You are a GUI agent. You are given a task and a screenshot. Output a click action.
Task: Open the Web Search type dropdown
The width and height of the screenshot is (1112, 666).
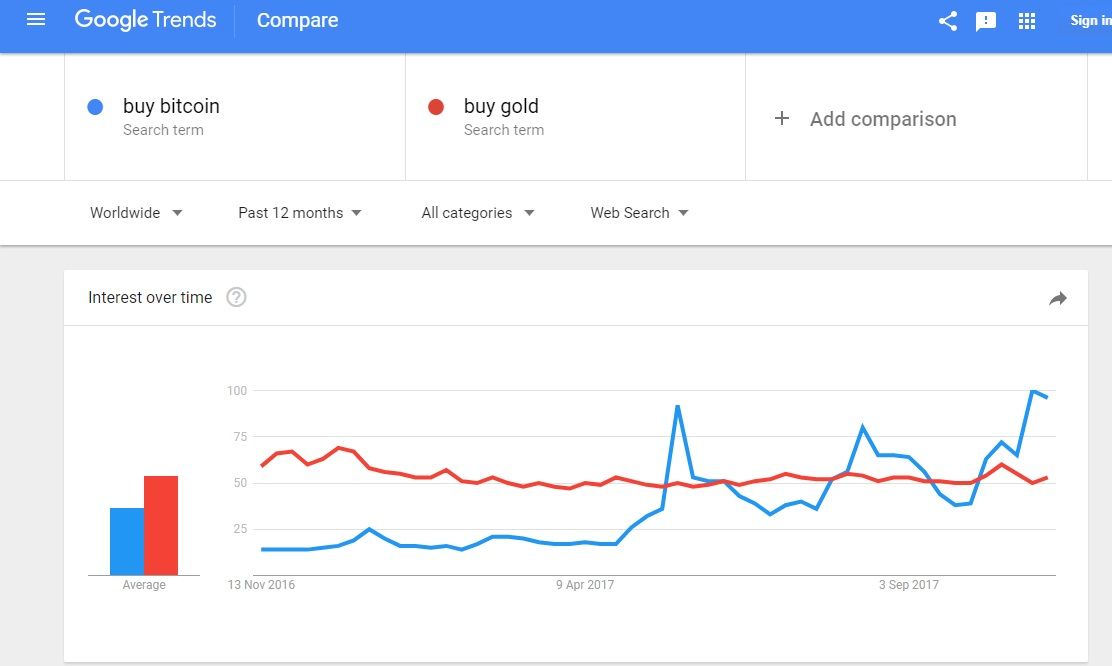640,213
